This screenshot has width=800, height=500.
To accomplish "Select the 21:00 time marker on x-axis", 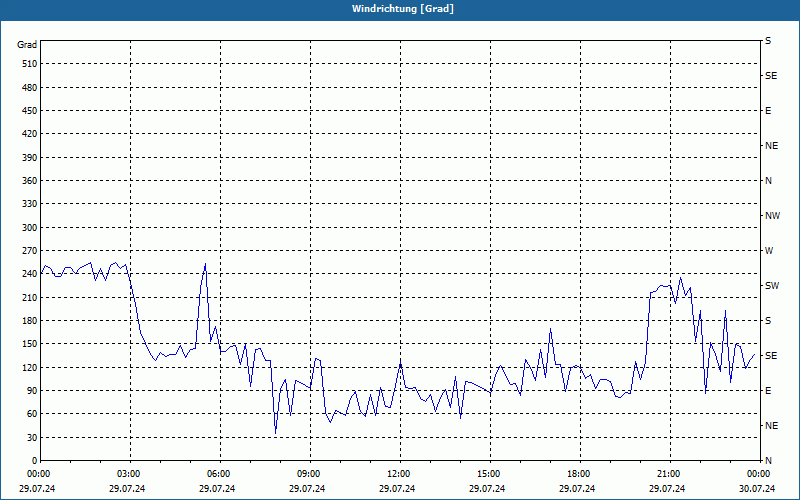I will point(669,473).
